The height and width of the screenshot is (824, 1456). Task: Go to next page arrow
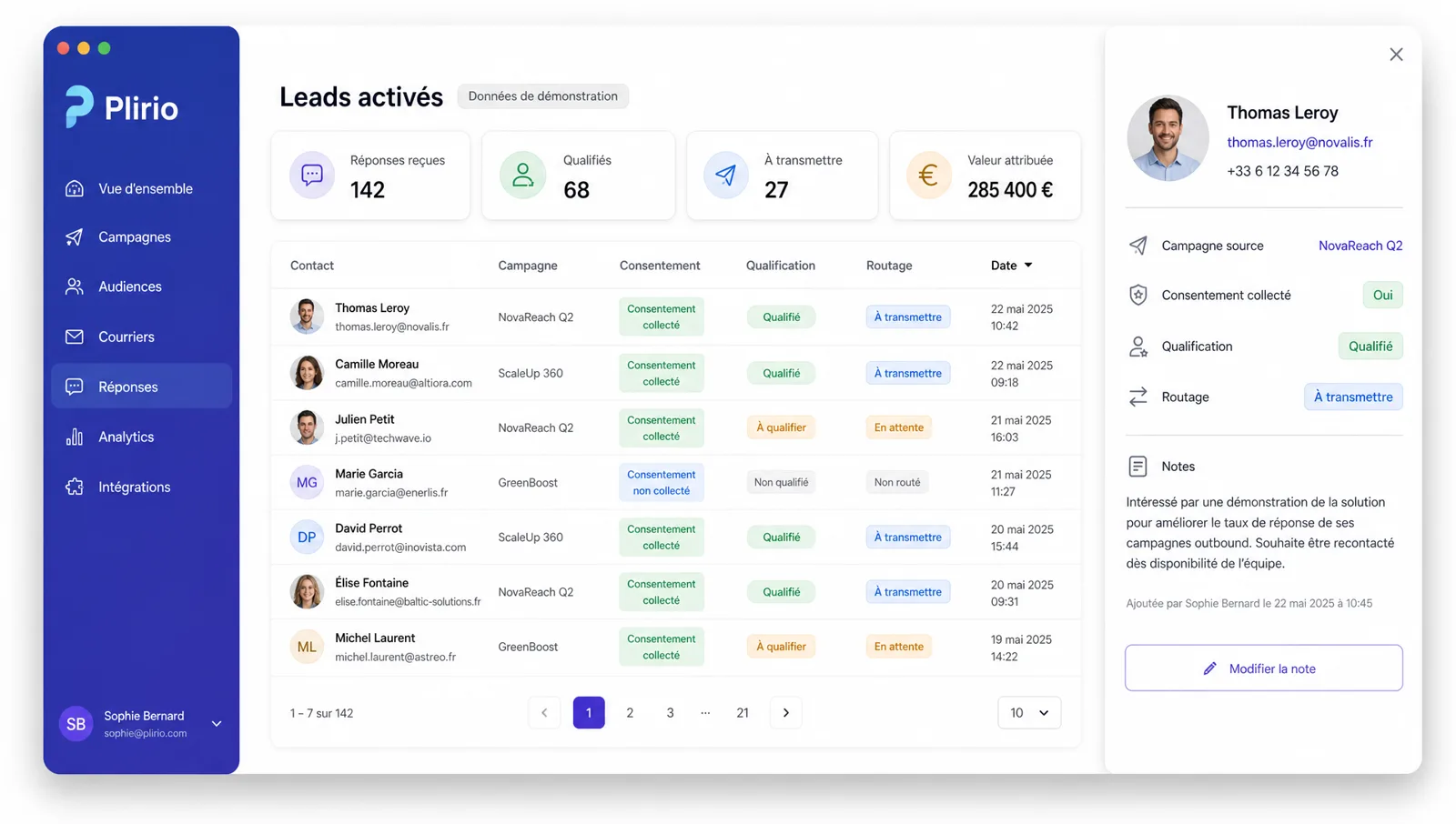click(786, 713)
